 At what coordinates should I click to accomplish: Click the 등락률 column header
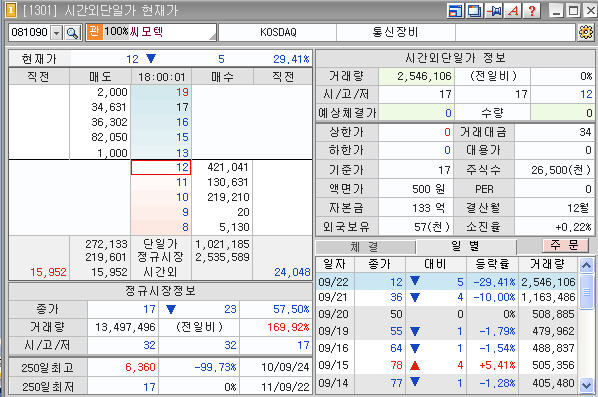pyautogui.click(x=492, y=264)
